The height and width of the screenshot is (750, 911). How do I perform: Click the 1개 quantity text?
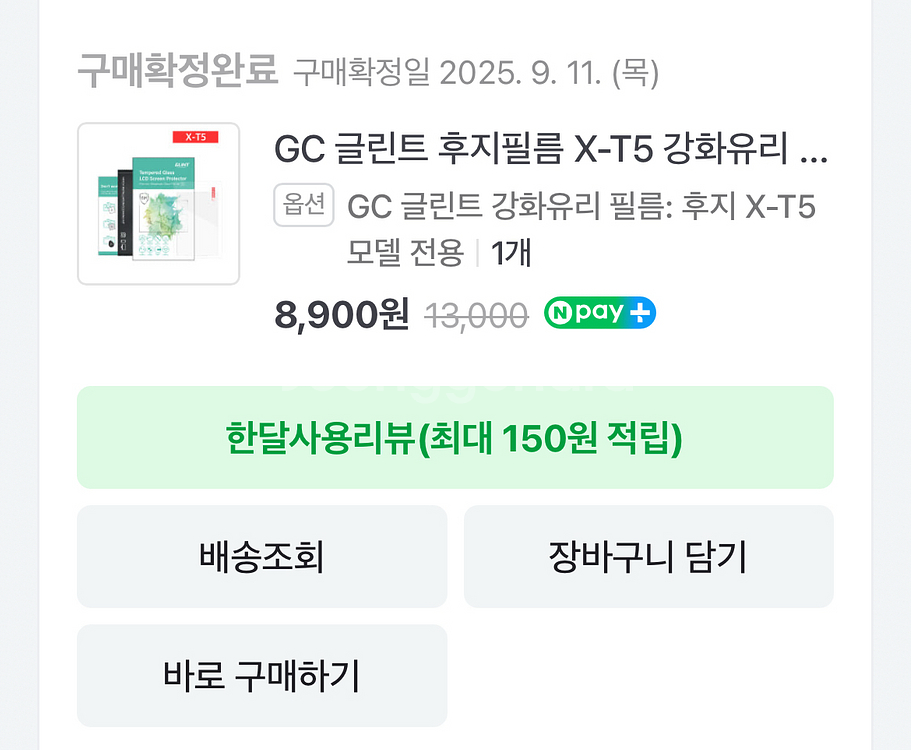click(511, 253)
